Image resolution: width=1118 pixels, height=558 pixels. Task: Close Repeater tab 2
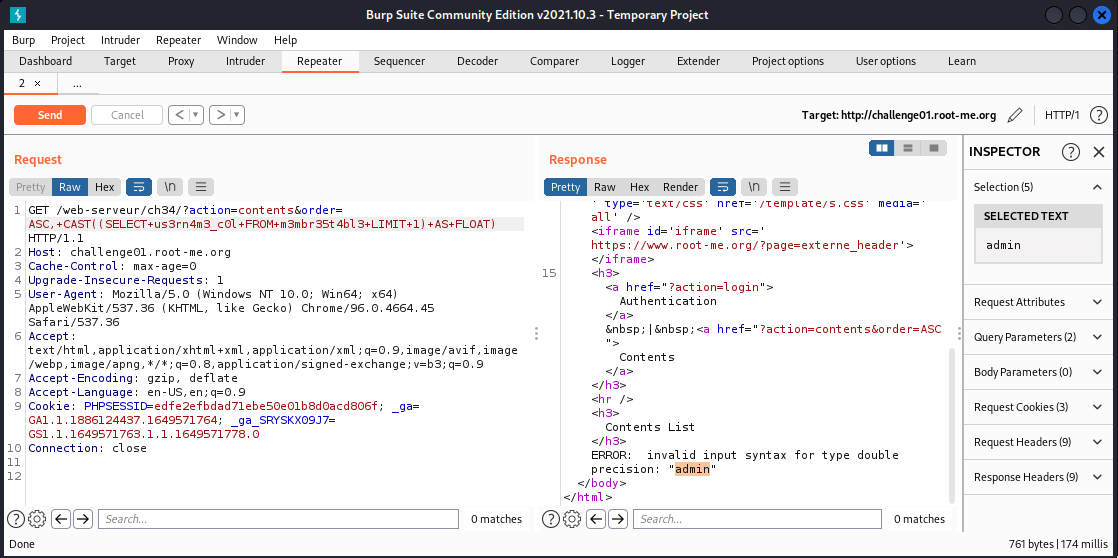point(38,83)
